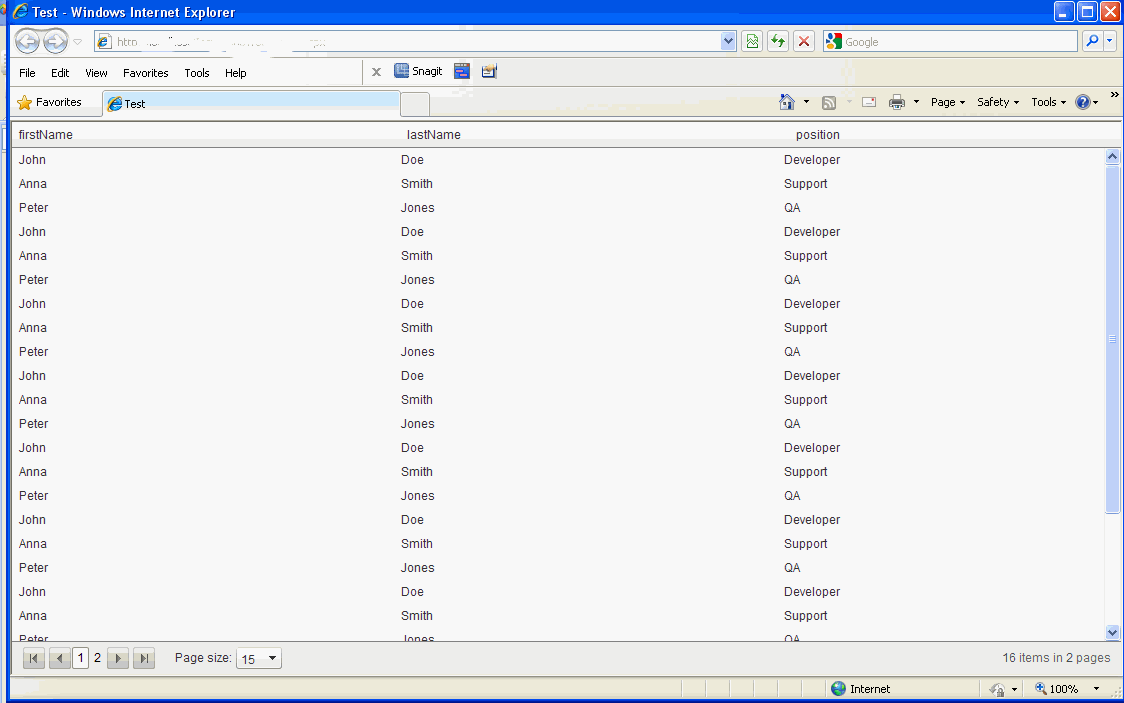1124x703 pixels.
Task: Open recent pages dropdown beside Forward arrow
Action: pyautogui.click(x=77, y=42)
